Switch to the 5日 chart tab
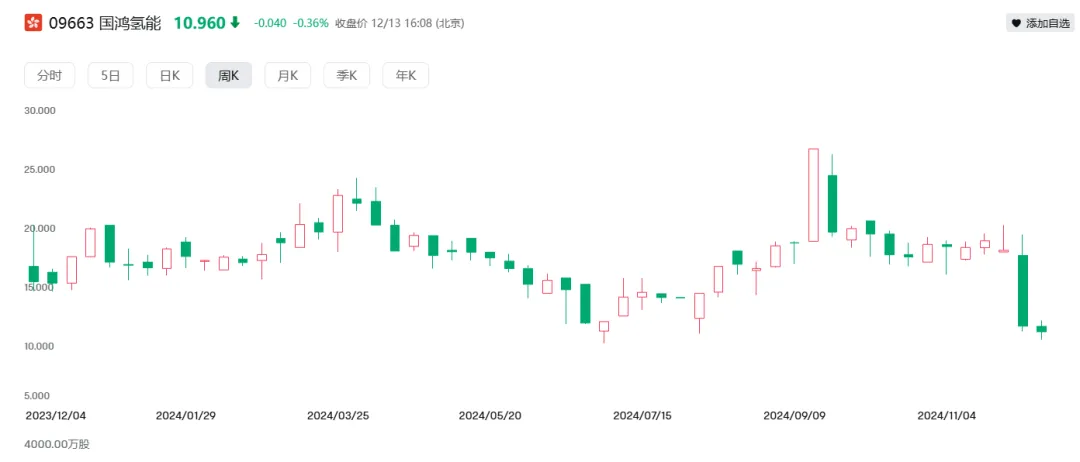 point(110,75)
